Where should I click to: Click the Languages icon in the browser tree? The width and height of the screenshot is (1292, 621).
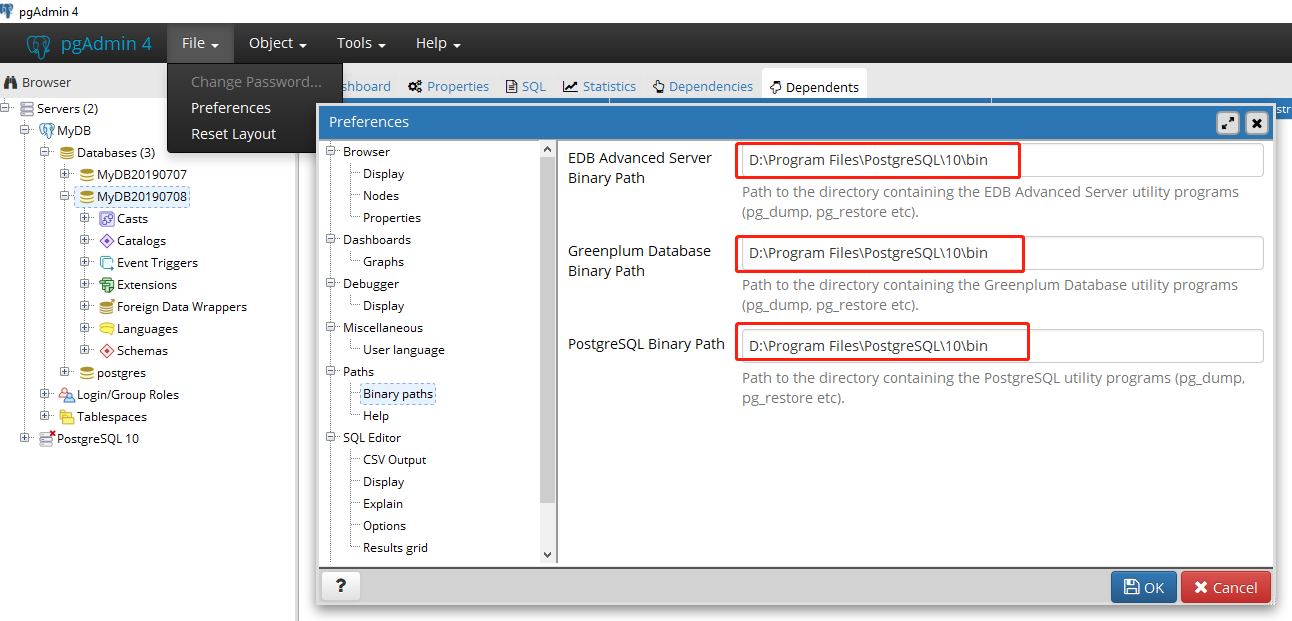[107, 328]
